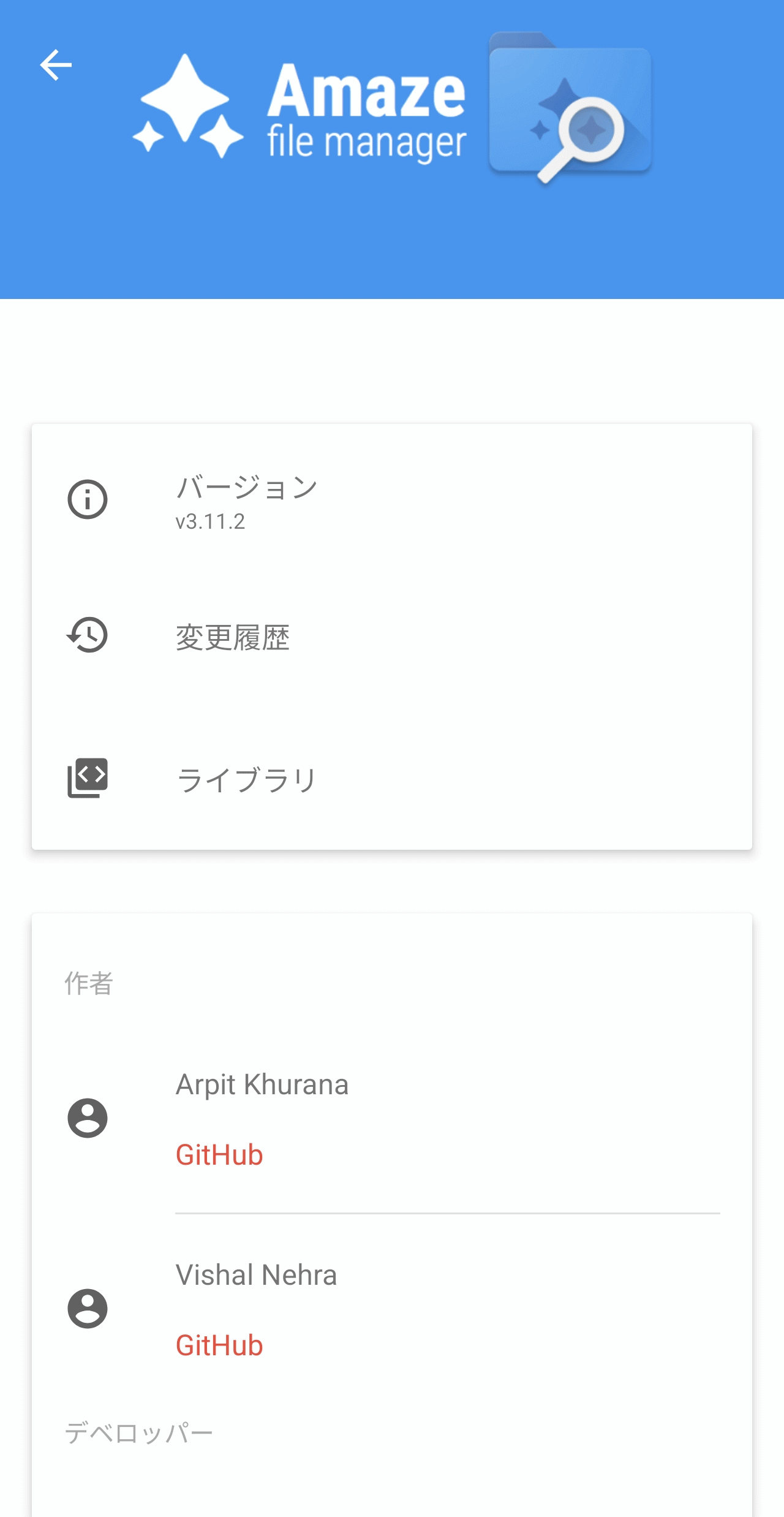Tap the libraries code icon
Image resolution: width=784 pixels, height=1517 pixels.
pos(88,777)
